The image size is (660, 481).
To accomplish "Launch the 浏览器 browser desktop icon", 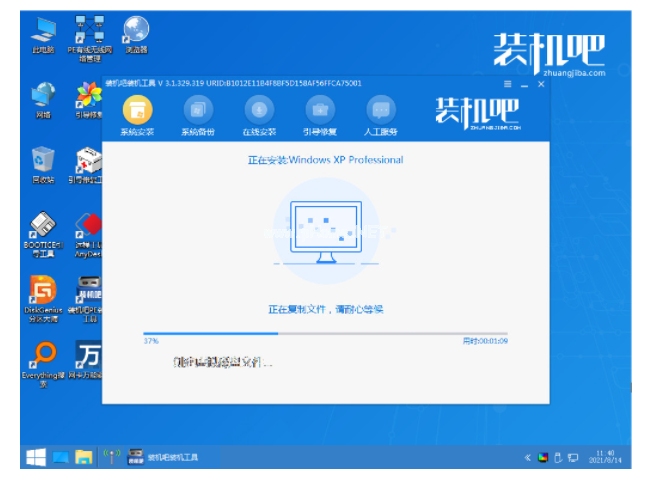I will coord(136,35).
